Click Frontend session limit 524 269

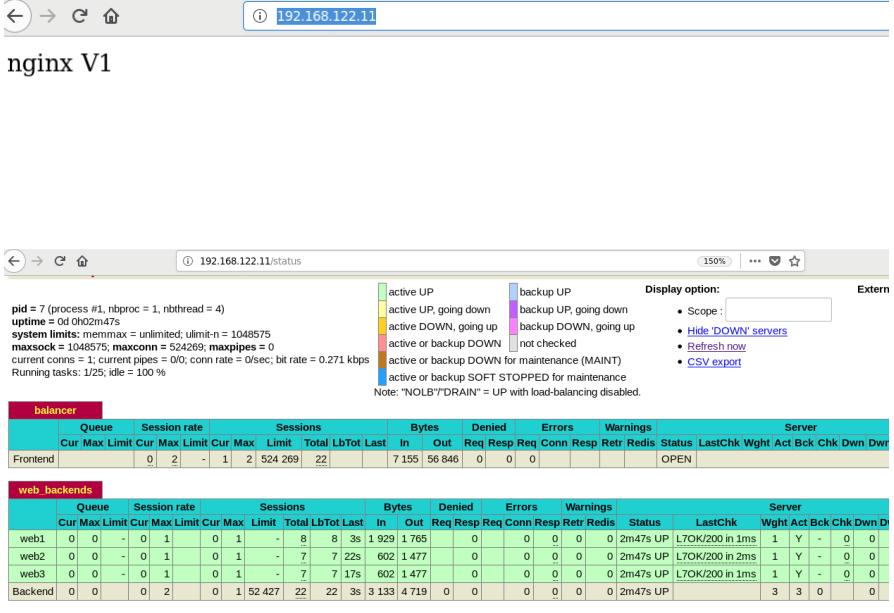[x=279, y=459]
